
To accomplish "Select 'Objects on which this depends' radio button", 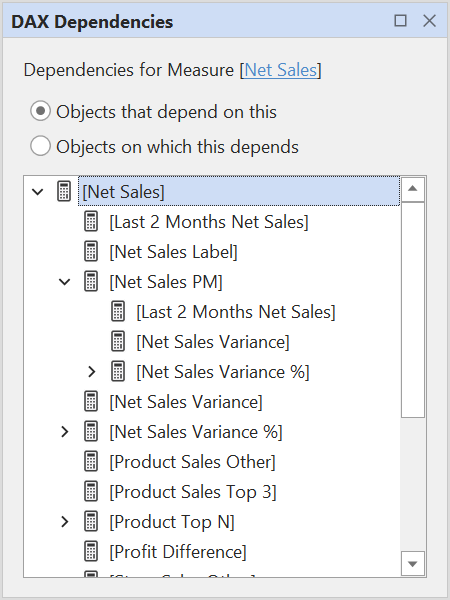I will tap(40, 146).
